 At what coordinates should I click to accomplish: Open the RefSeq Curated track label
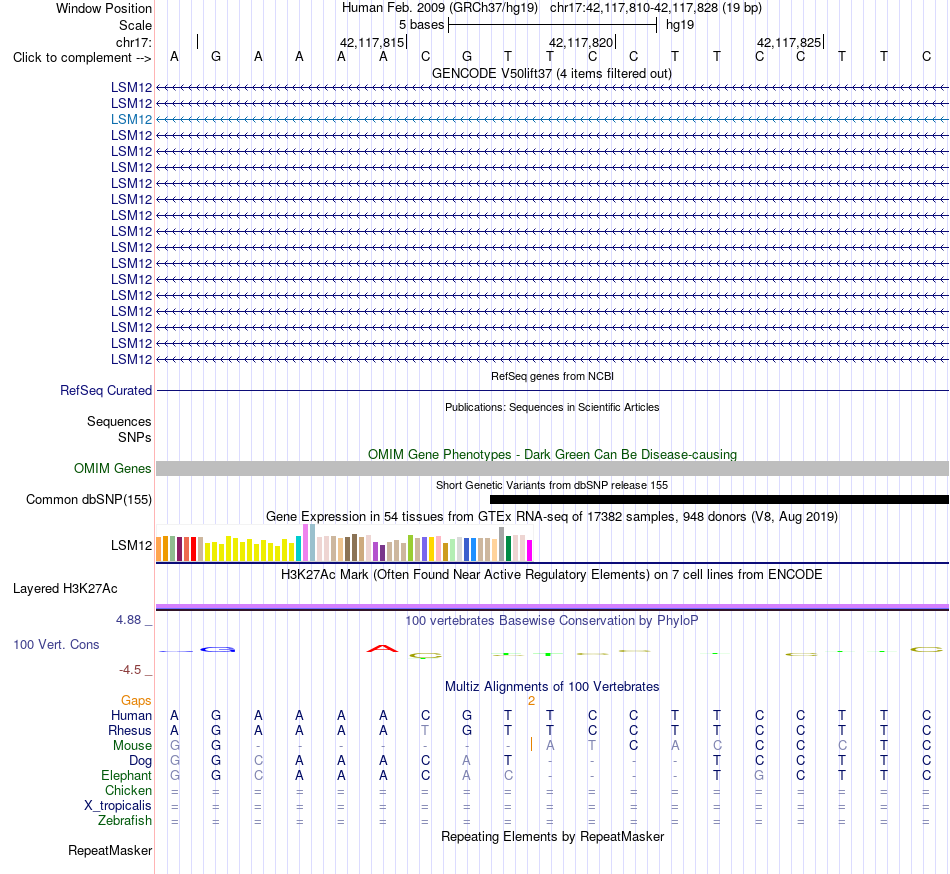pos(105,391)
